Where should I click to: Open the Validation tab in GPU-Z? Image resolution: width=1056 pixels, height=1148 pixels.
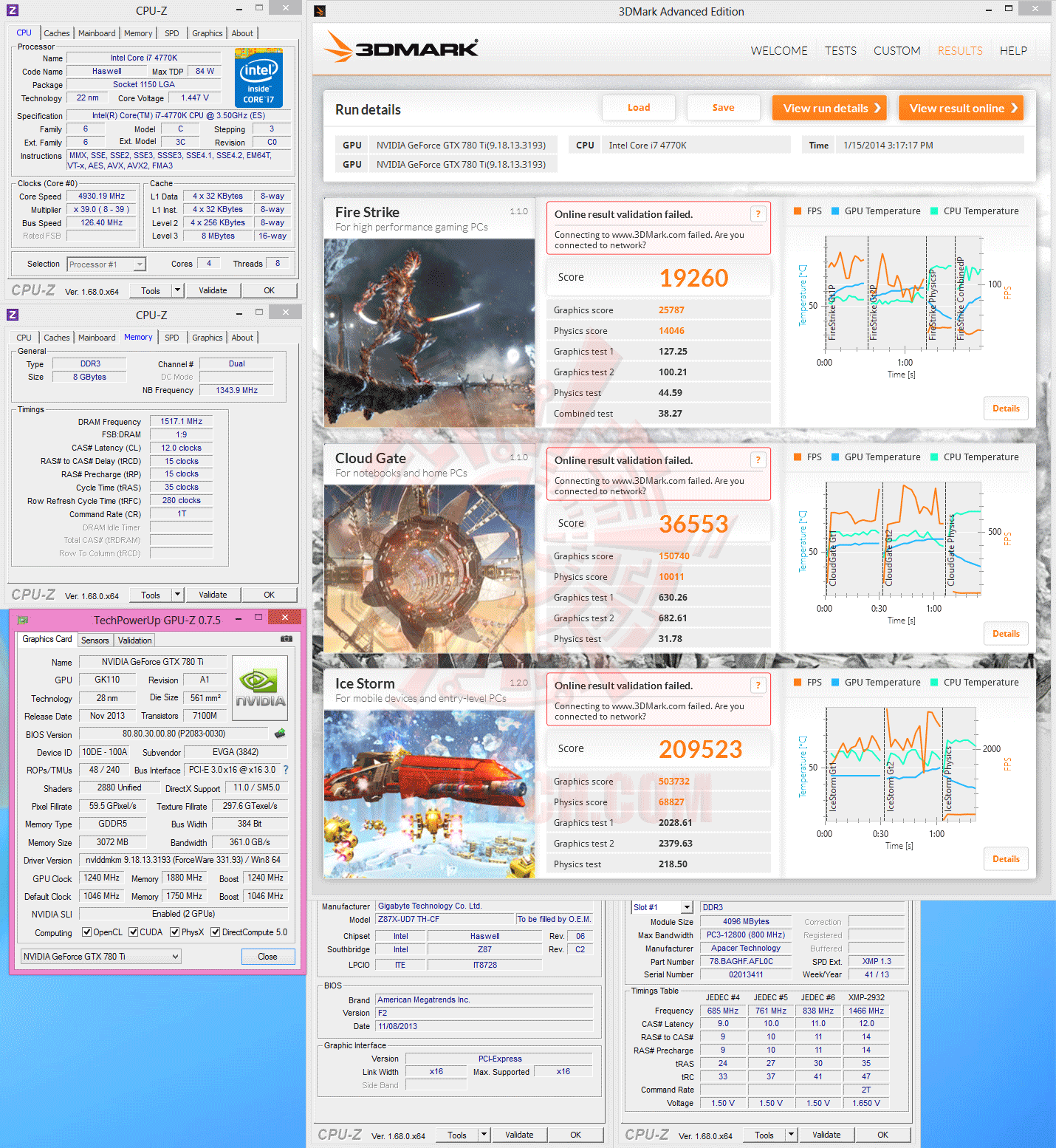coord(135,640)
